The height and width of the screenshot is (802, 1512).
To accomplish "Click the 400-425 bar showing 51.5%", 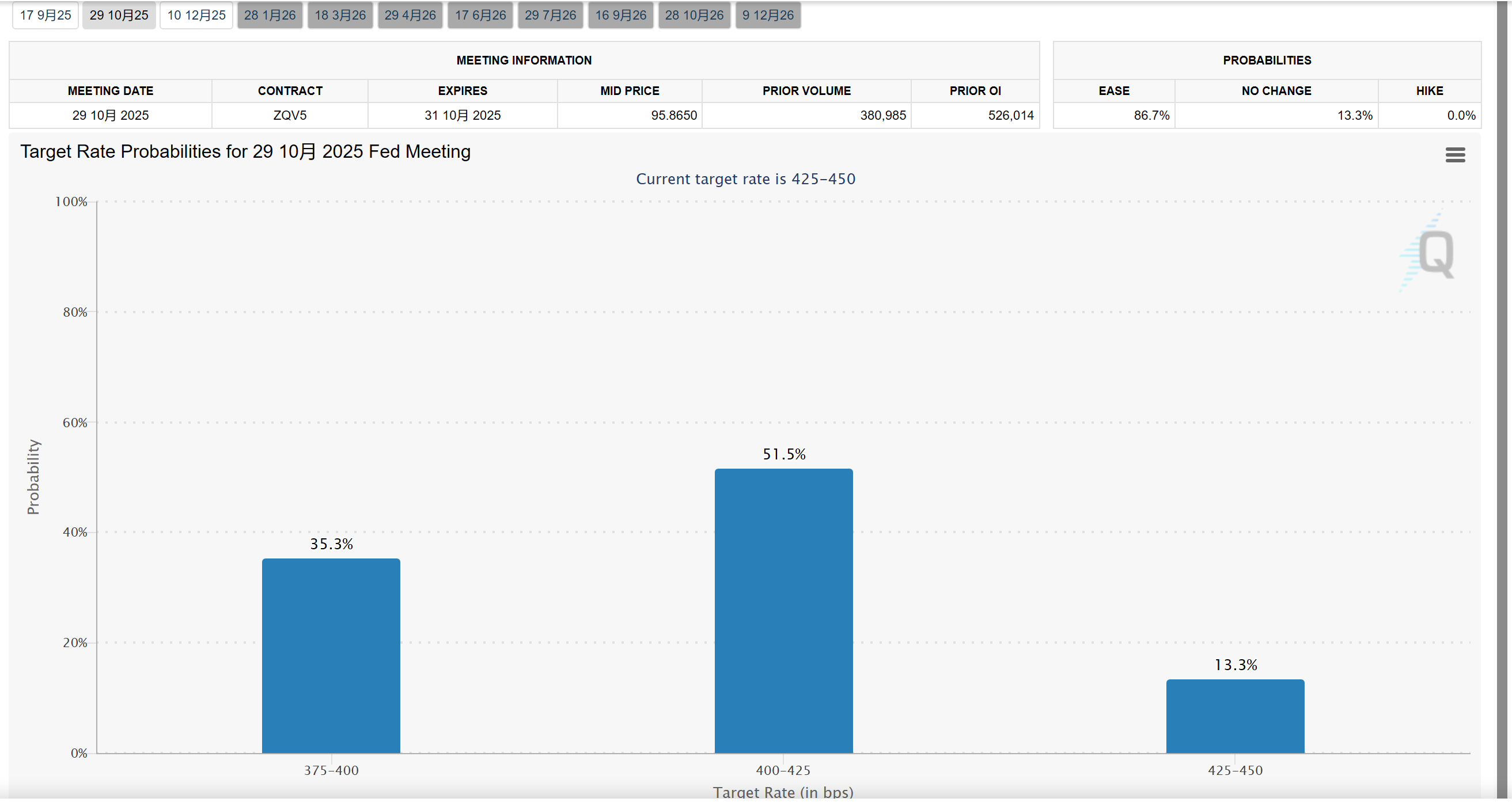I will point(783,611).
